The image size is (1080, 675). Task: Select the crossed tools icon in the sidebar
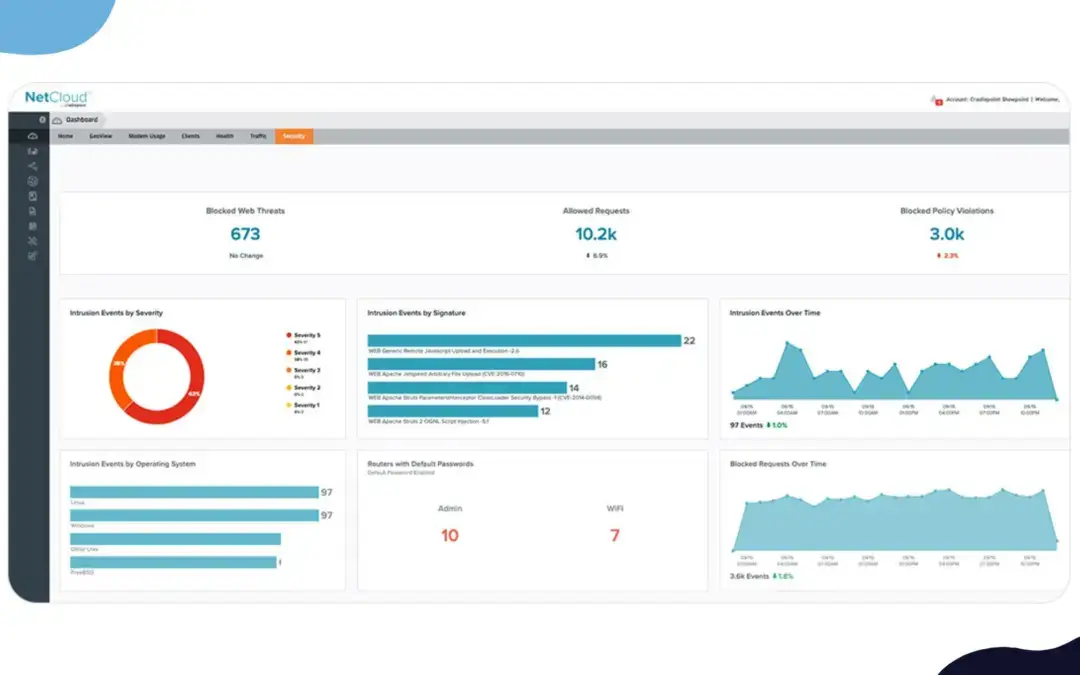click(x=33, y=241)
